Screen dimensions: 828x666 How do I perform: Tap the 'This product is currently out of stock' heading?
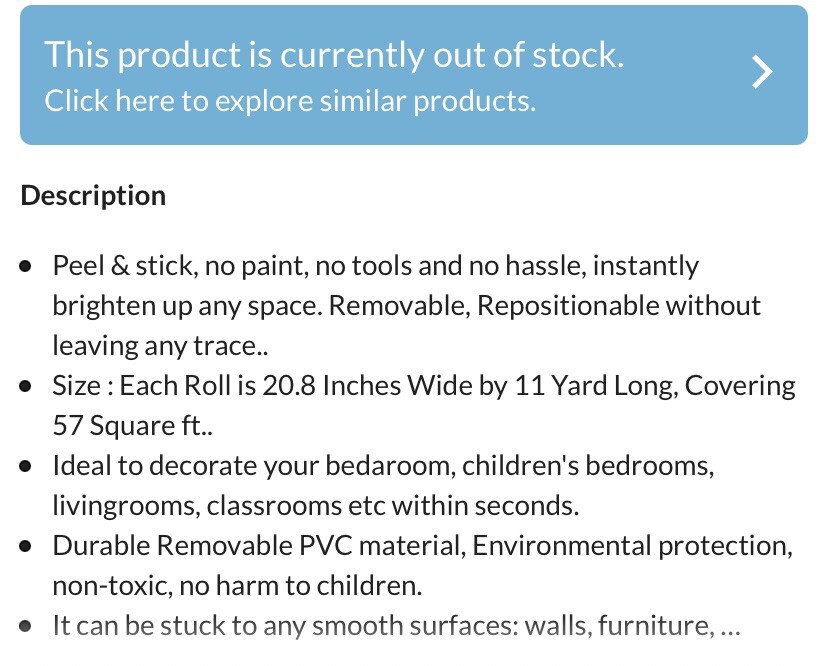(334, 54)
